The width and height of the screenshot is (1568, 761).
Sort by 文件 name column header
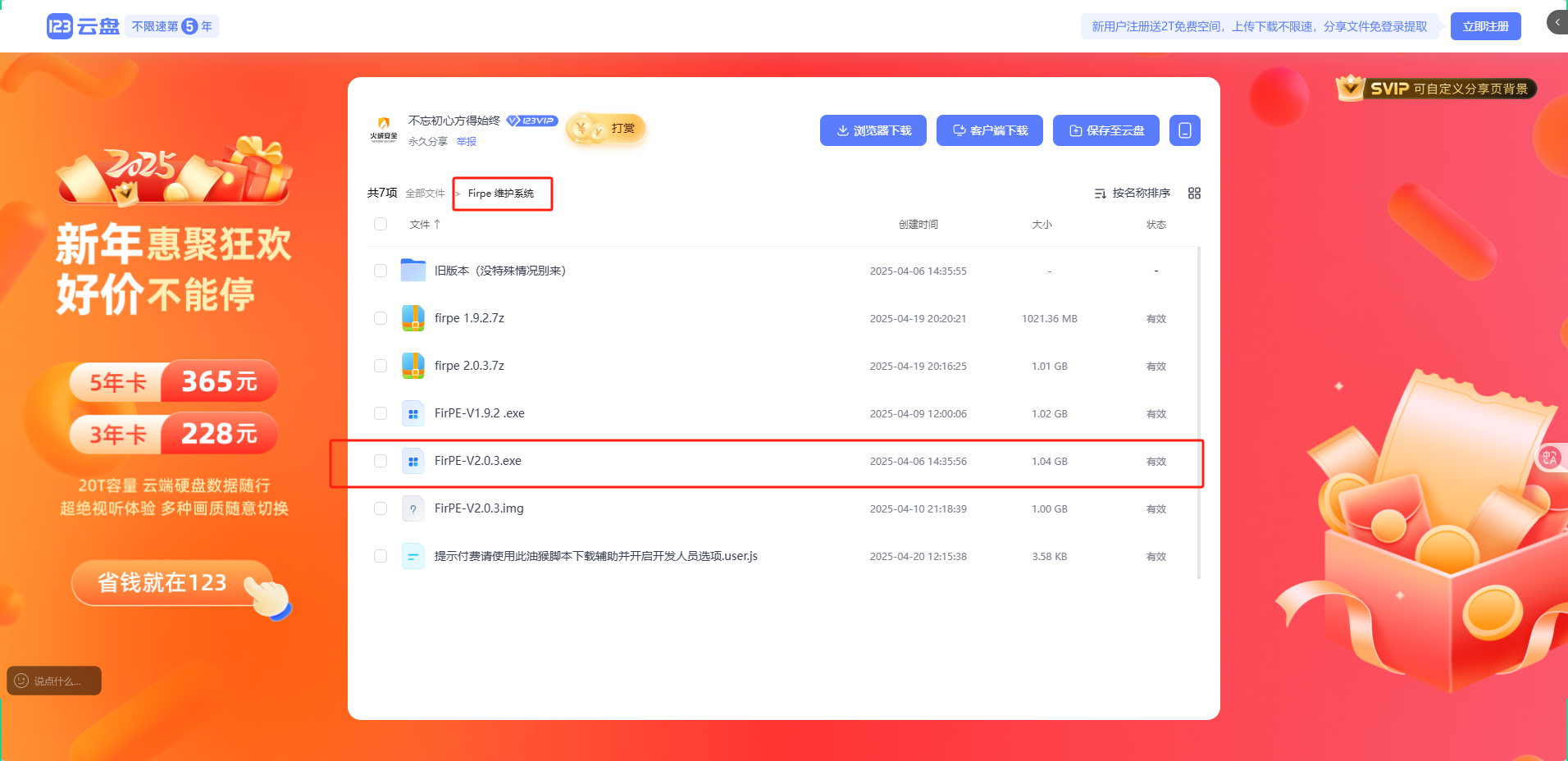pos(425,224)
